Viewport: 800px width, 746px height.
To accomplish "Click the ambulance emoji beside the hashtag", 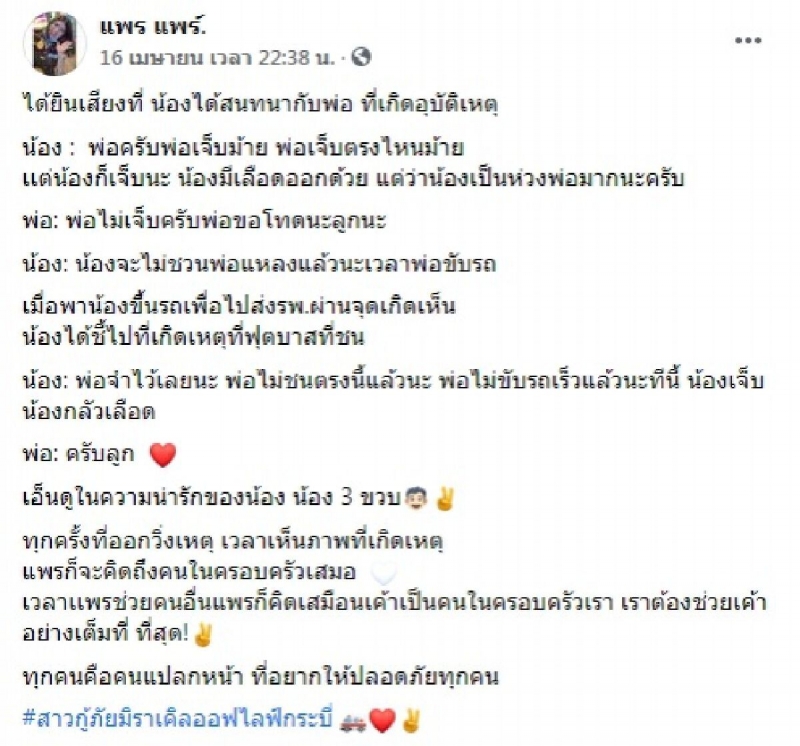I will (353, 722).
